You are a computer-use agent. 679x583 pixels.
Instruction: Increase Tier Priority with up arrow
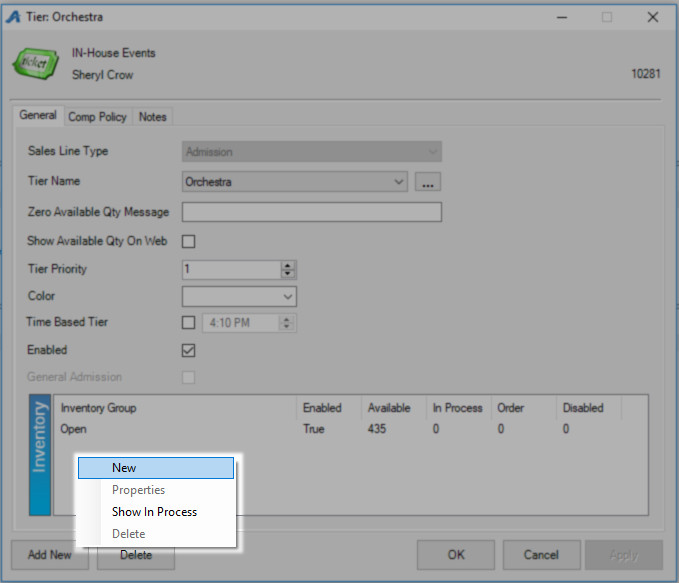tap(288, 265)
